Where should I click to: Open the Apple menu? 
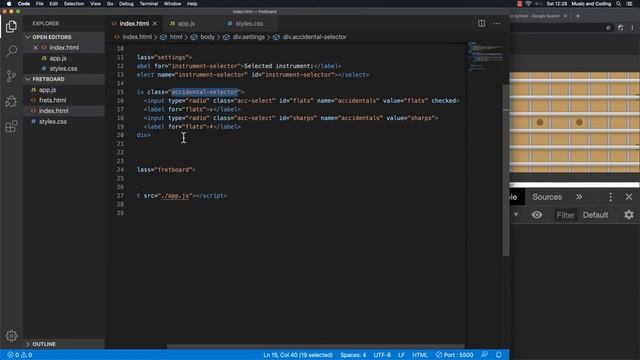[x=9, y=4]
